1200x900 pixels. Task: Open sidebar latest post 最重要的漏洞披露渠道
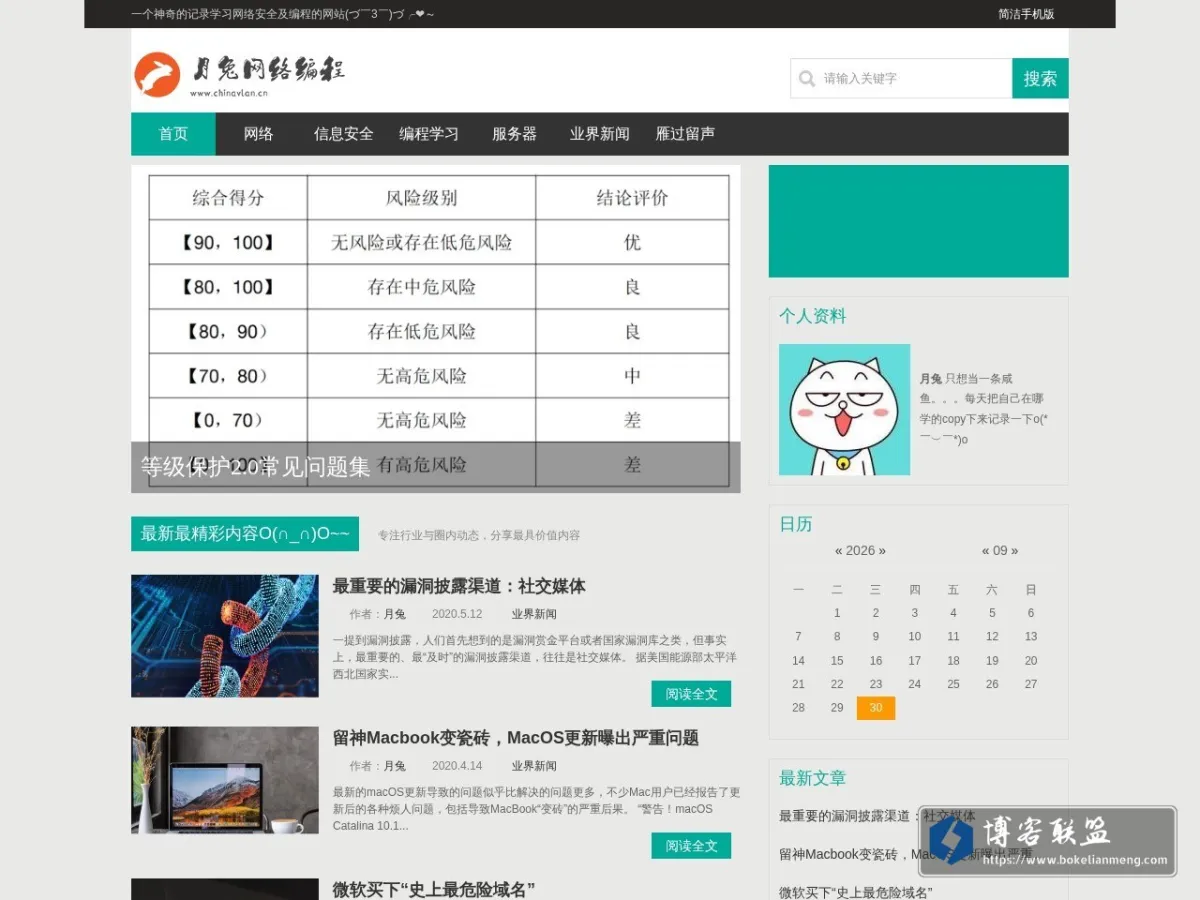(877, 816)
